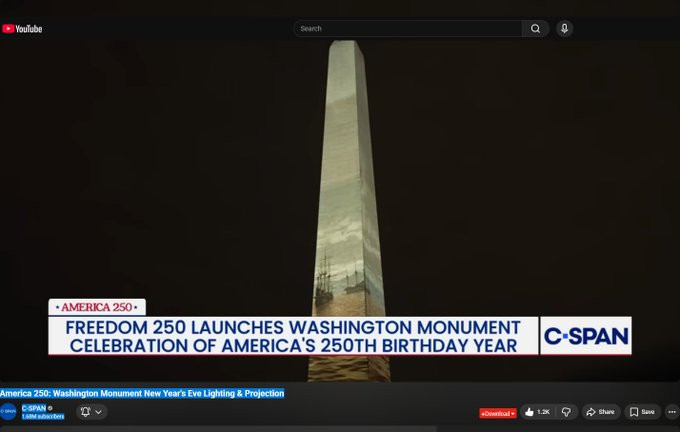
Task: Like the video with the thumbs-up icon
Action: pyautogui.click(x=529, y=412)
